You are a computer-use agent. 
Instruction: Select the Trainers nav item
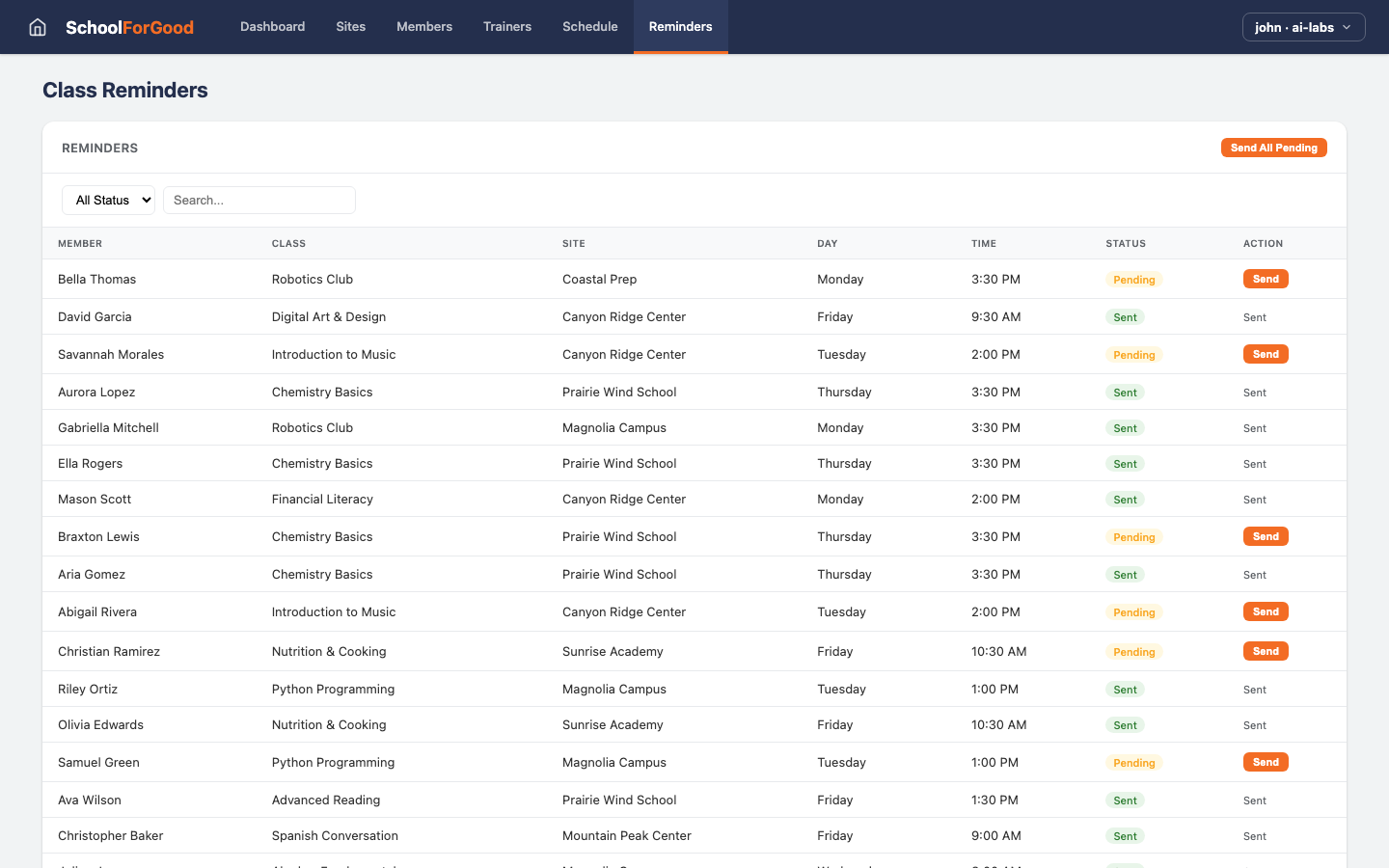tap(507, 27)
